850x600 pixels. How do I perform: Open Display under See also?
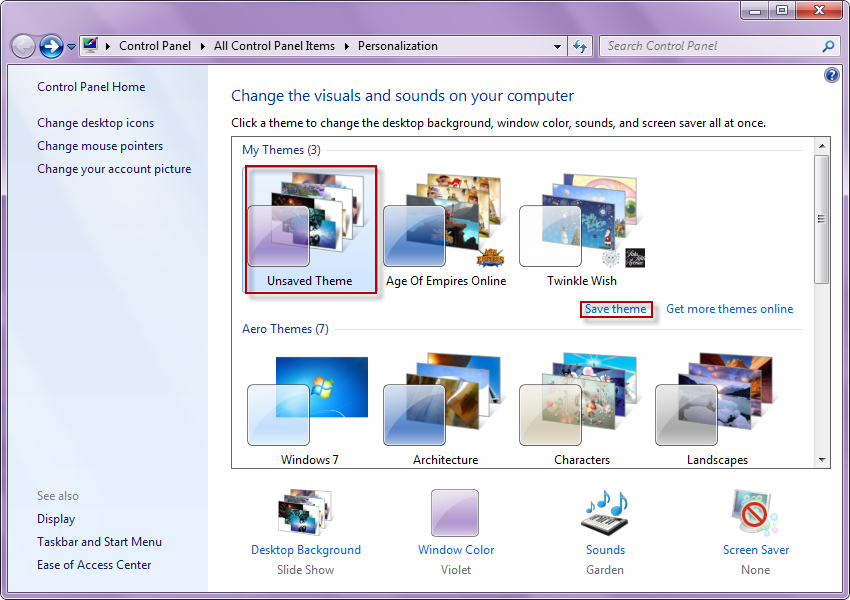tap(56, 519)
